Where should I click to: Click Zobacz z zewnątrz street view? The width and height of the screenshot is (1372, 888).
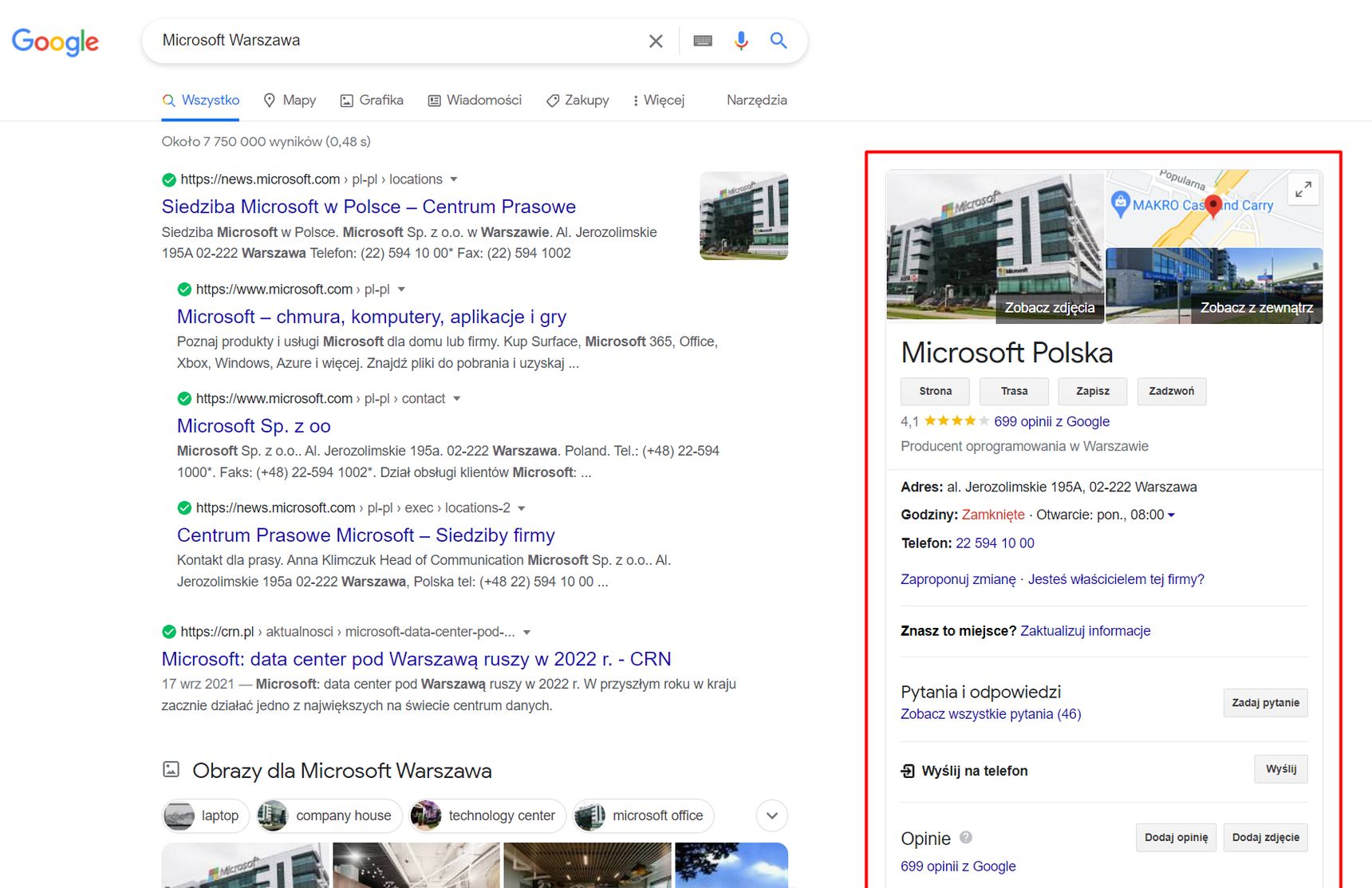1256,308
